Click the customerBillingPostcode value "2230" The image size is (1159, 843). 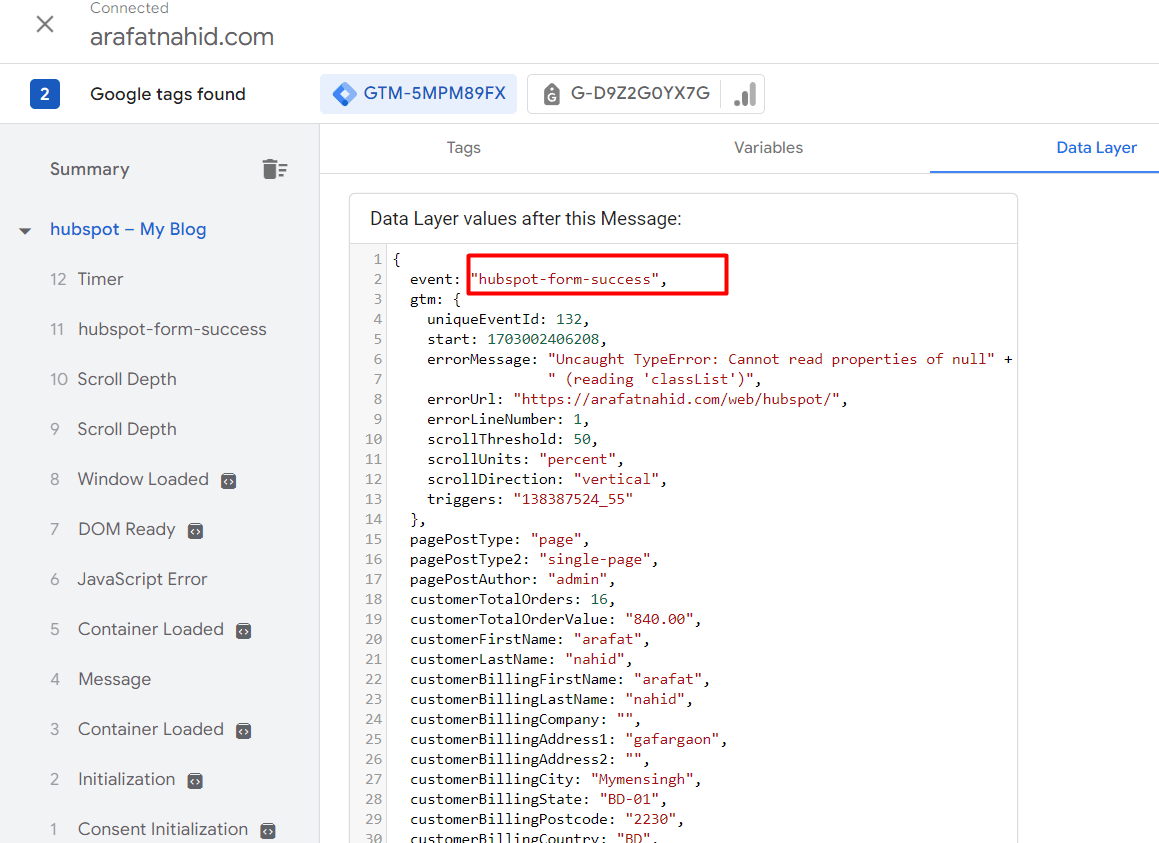[x=650, y=819]
